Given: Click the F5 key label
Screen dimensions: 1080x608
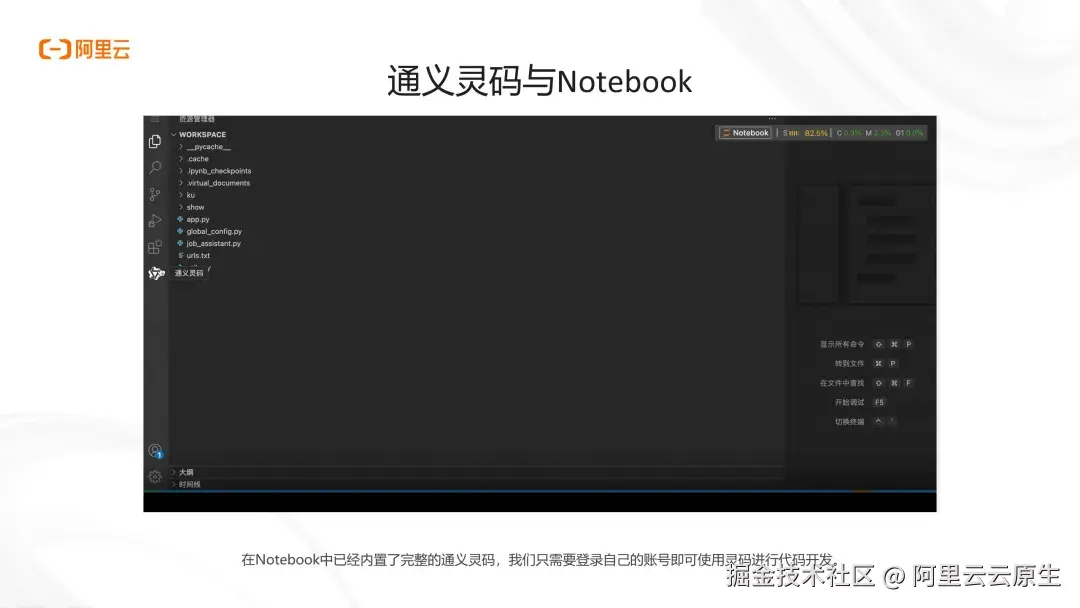Looking at the screenshot, I should coord(879,402).
